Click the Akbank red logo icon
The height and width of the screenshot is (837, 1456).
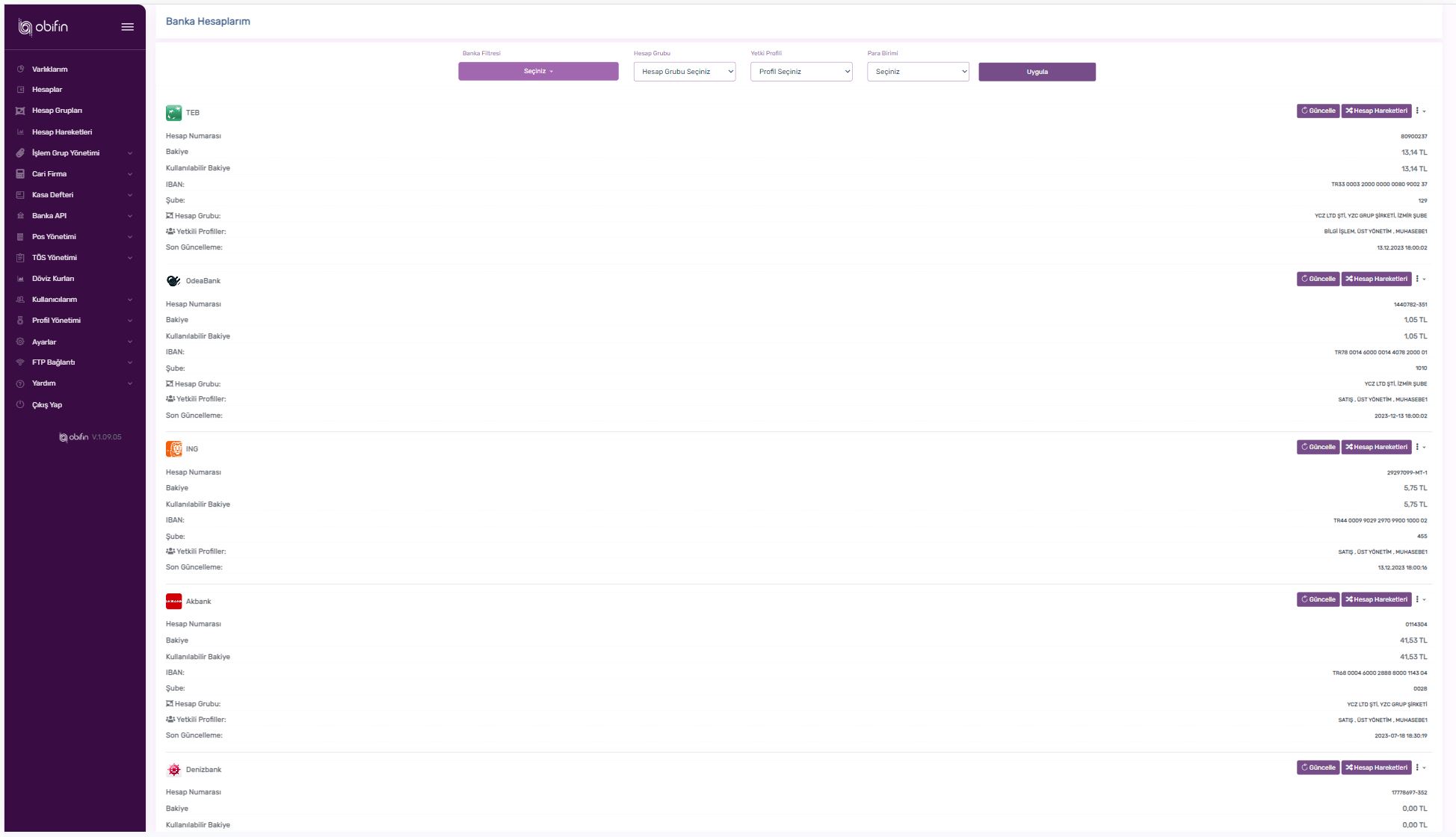173,602
